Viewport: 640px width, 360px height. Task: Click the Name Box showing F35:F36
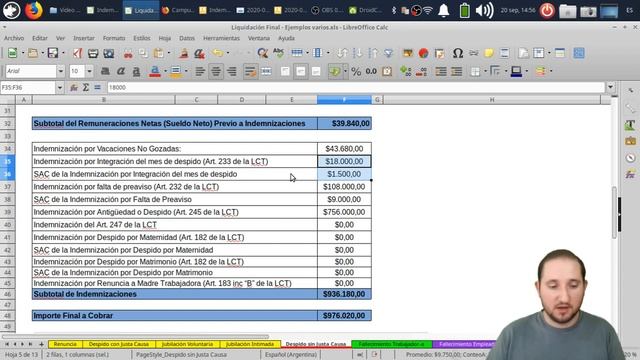(x=28, y=87)
